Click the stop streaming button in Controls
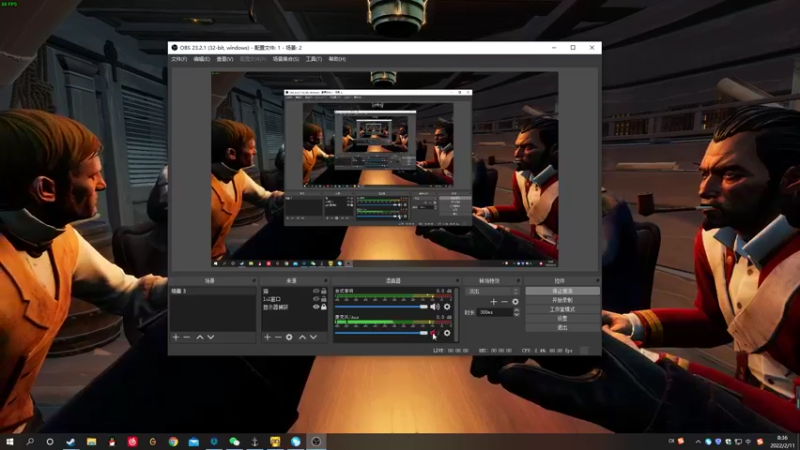Image resolution: width=800 pixels, height=450 pixels. [x=562, y=291]
